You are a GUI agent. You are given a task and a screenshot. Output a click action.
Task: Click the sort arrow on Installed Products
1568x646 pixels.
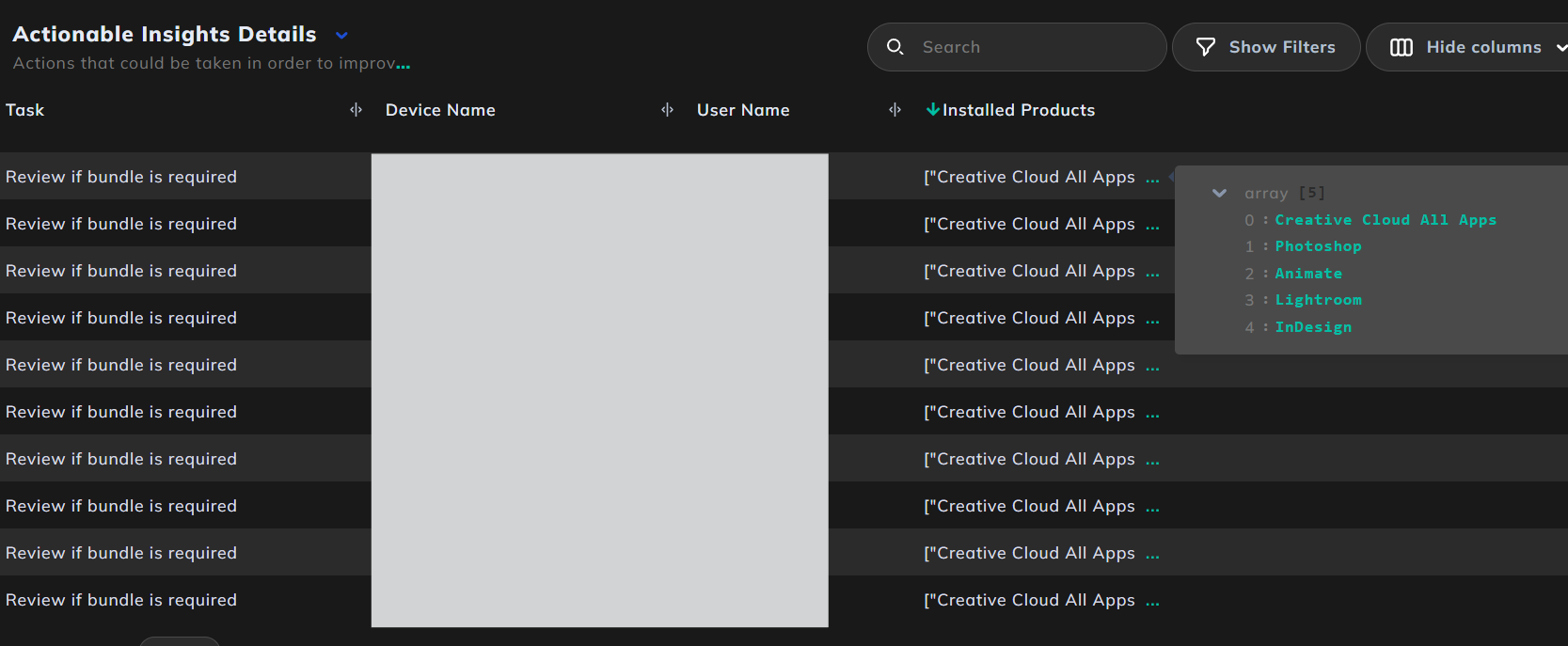[x=932, y=110]
